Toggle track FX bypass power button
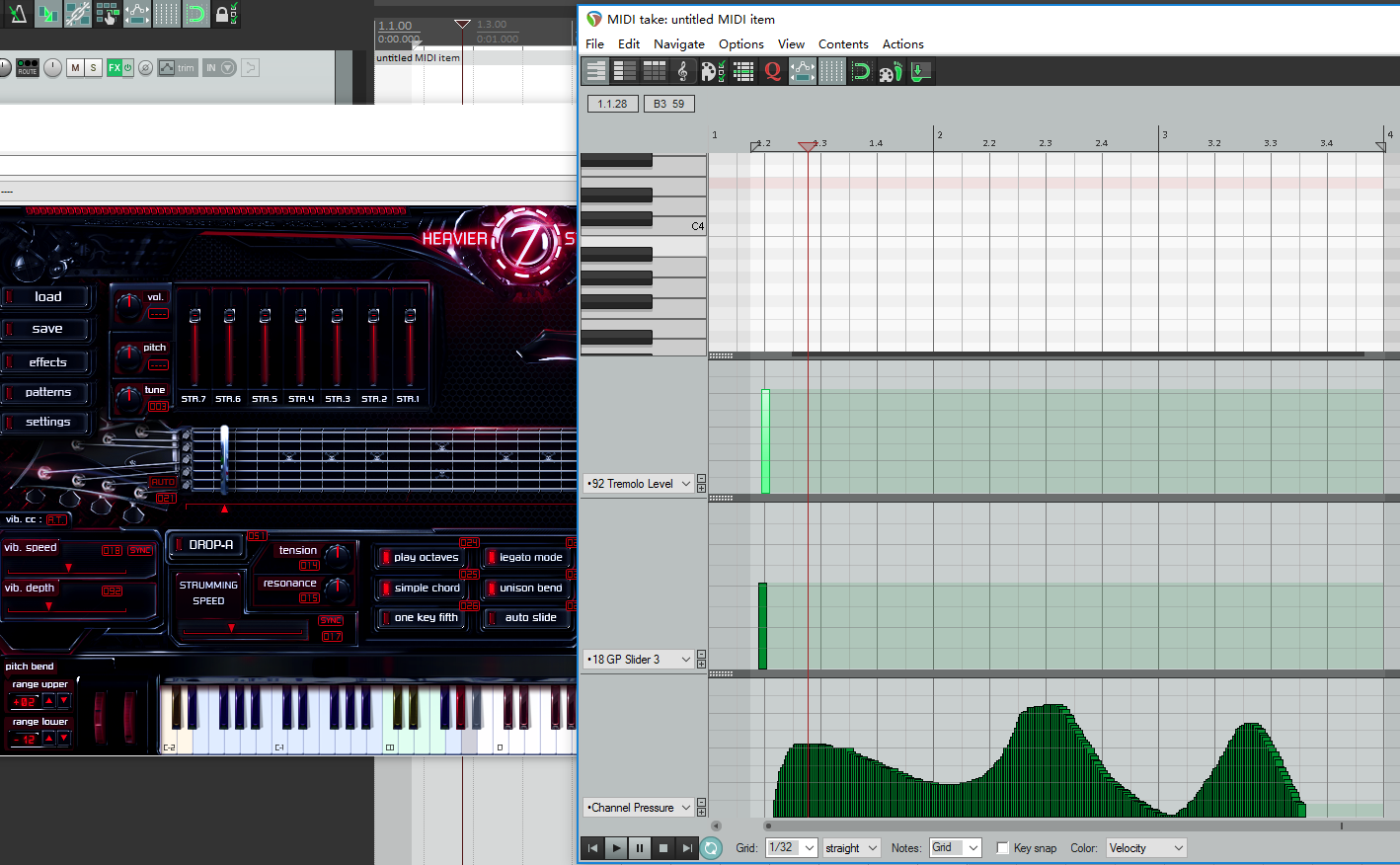This screenshot has width=1400, height=865. click(x=127, y=68)
